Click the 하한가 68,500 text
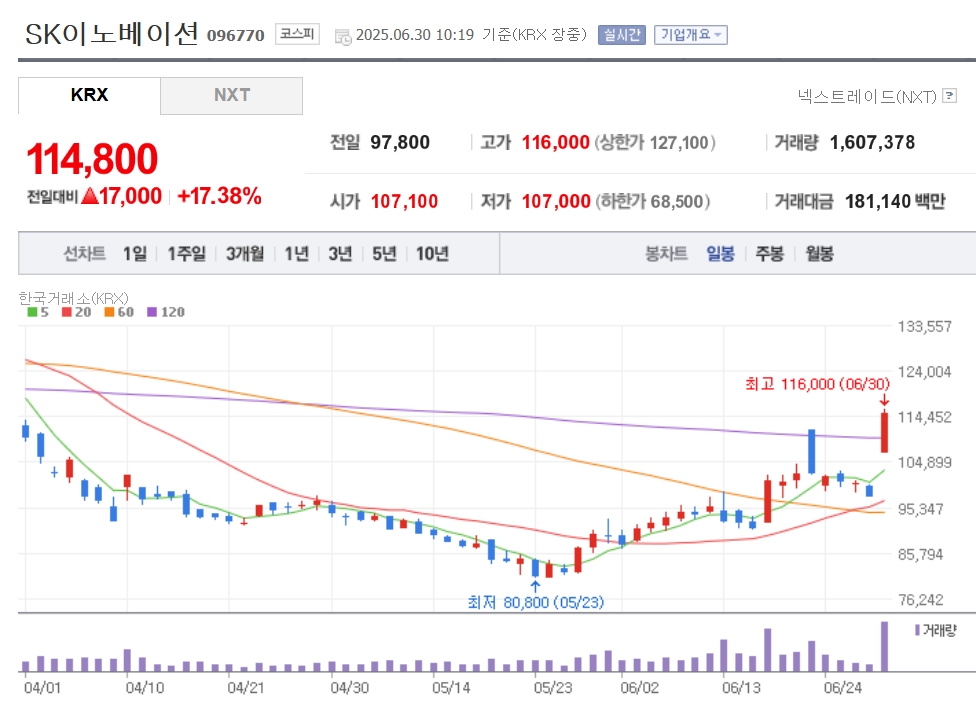The image size is (976, 717). coord(652,201)
